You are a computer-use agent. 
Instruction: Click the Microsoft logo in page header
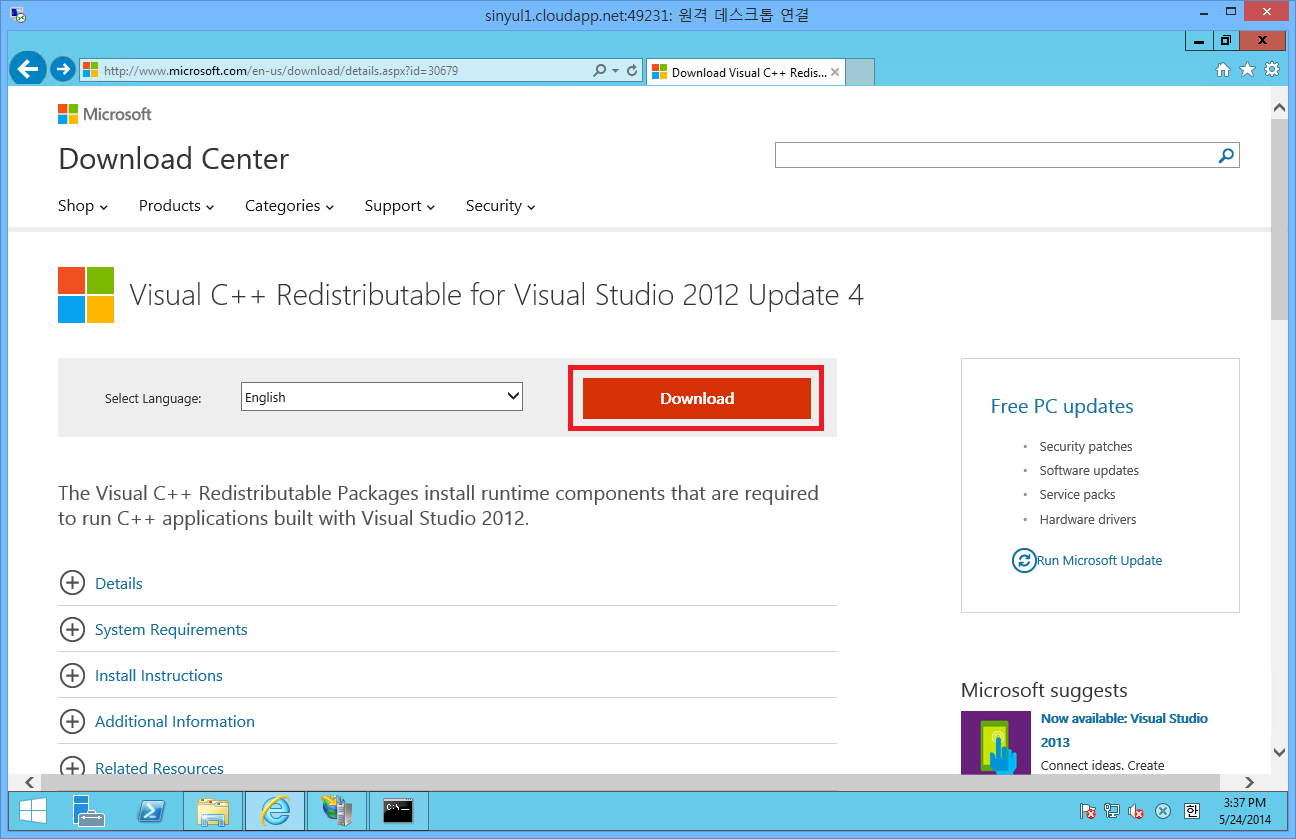pyautogui.click(x=105, y=114)
